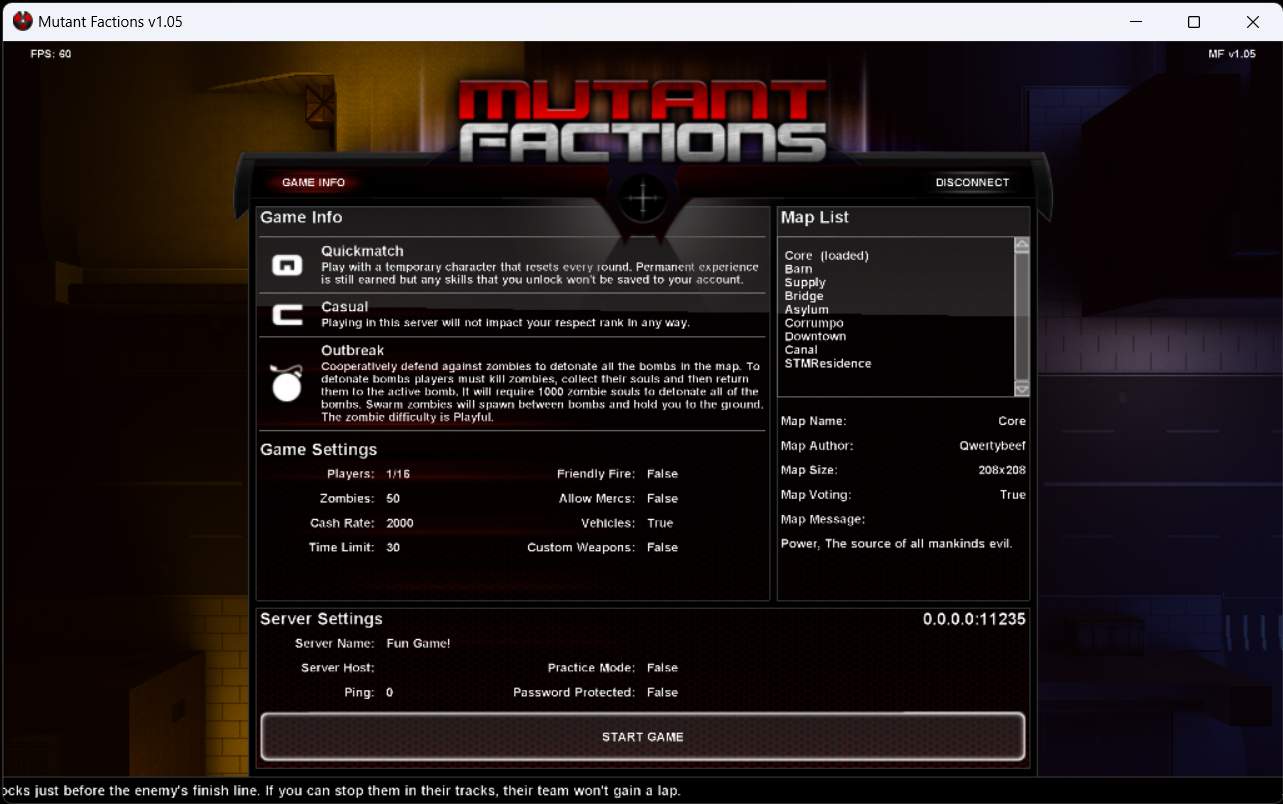Viewport: 1283px width, 804px height.
Task: Click the Map Name value Core
Action: pos(1012,422)
